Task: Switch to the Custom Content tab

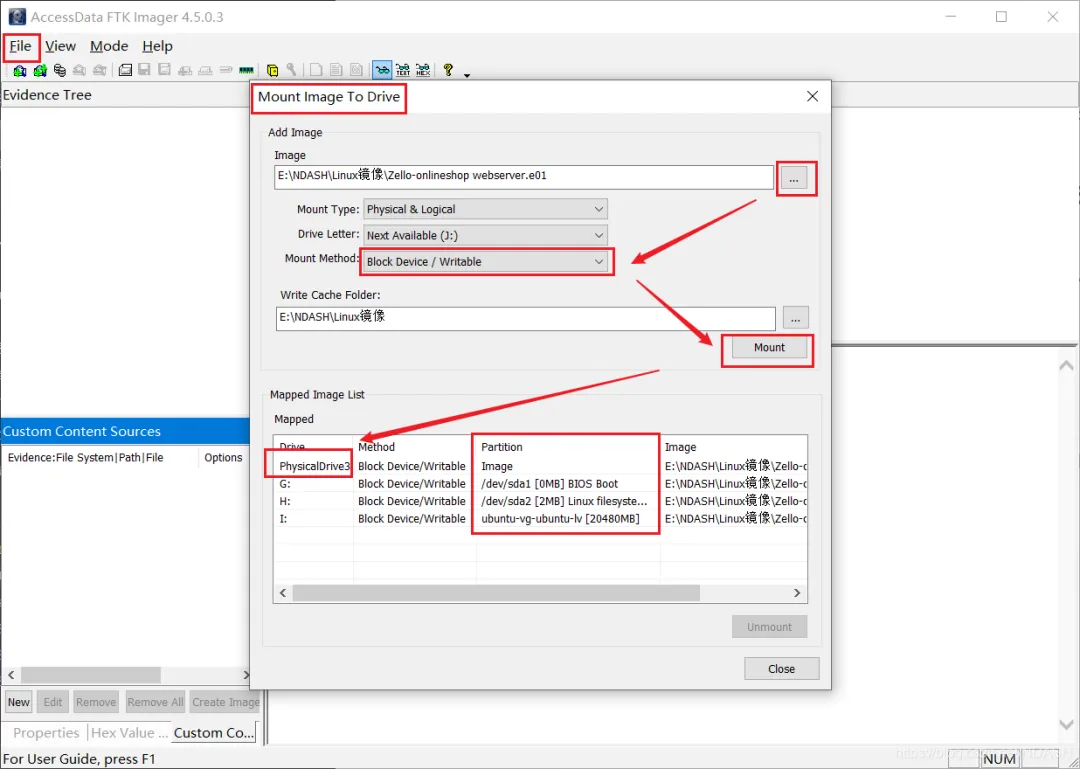Action: pos(214,732)
